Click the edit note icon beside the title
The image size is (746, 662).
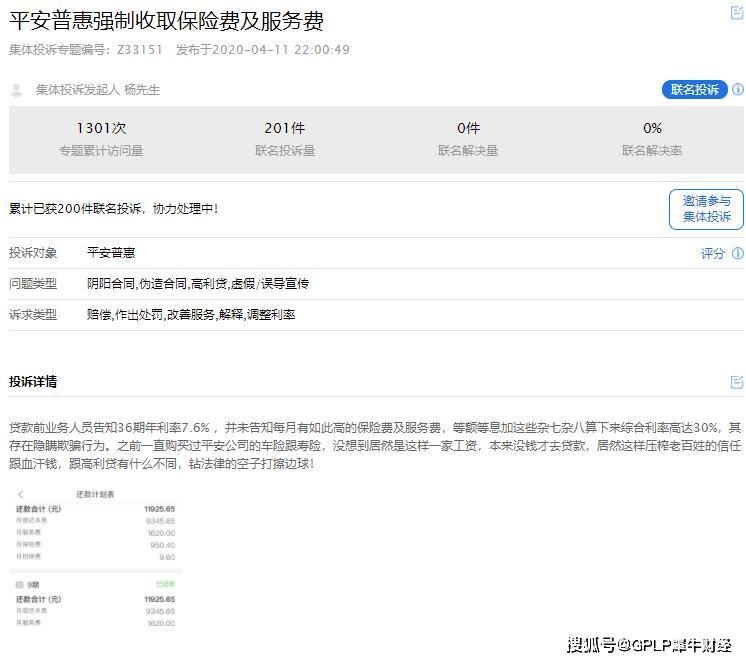pos(736,13)
